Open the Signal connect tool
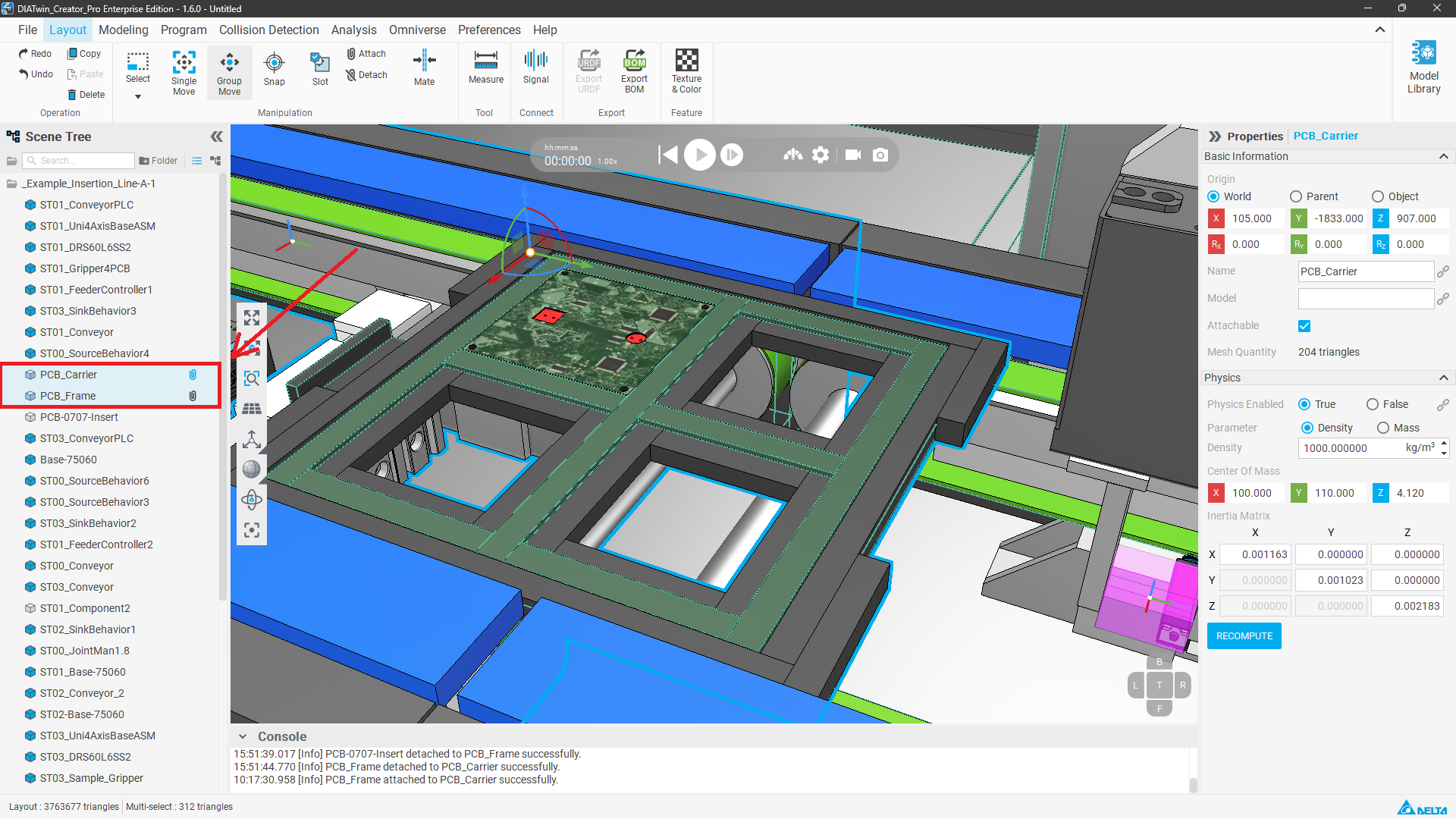Image resolution: width=1456 pixels, height=819 pixels. click(536, 67)
